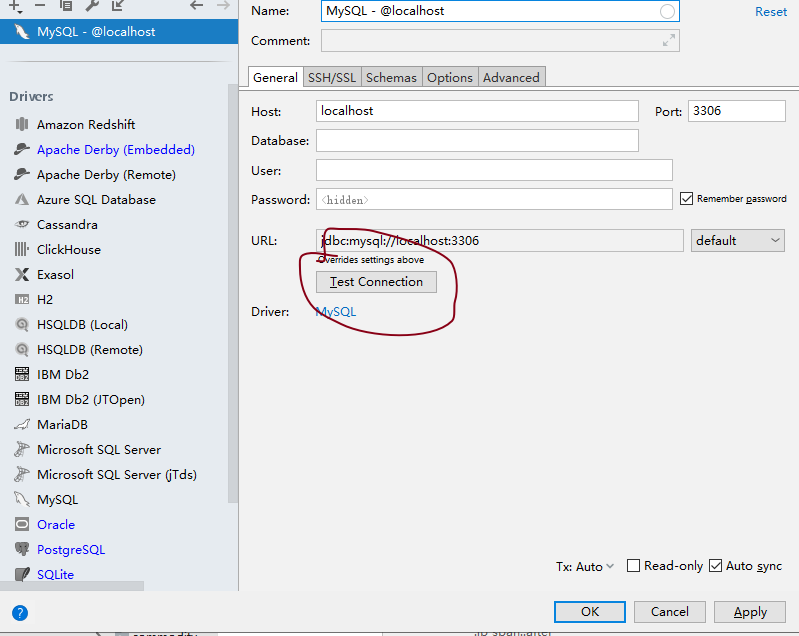Image resolution: width=799 pixels, height=636 pixels.
Task: Click the IBM Db2 driver icon
Action: pyautogui.click(x=22, y=375)
